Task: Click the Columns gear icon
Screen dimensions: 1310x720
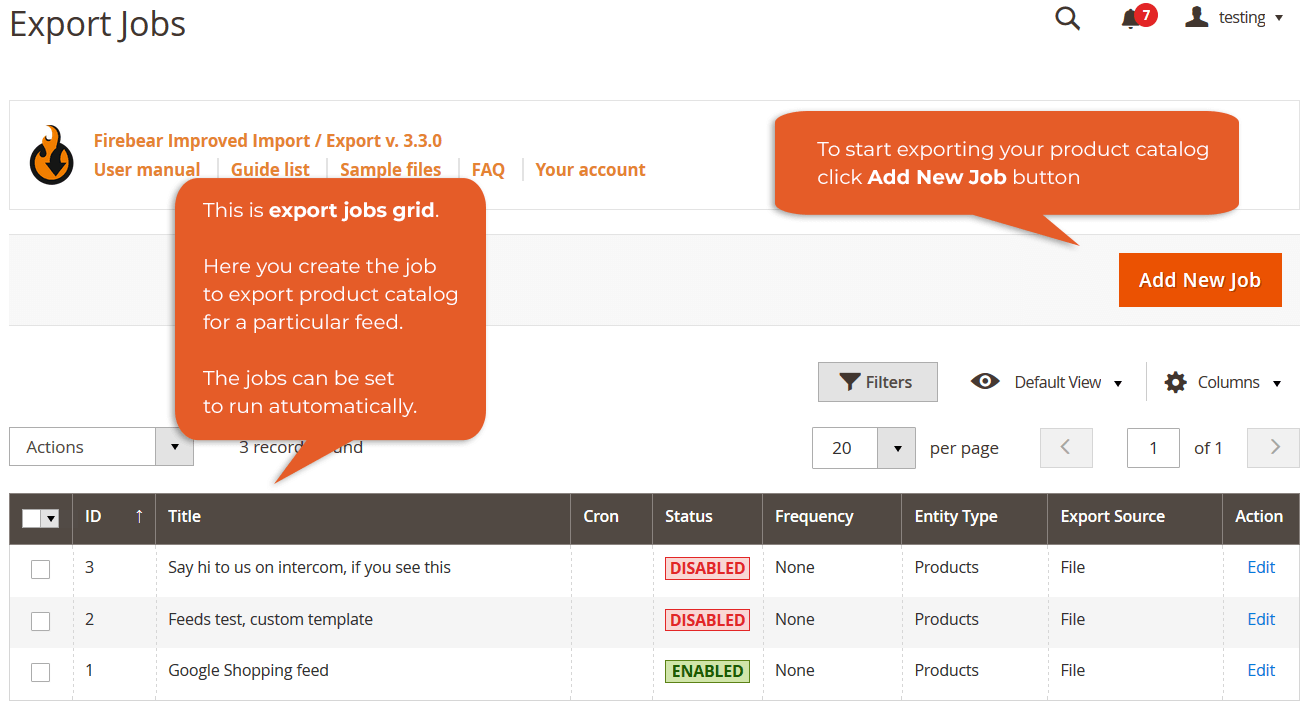Action: point(1176,382)
